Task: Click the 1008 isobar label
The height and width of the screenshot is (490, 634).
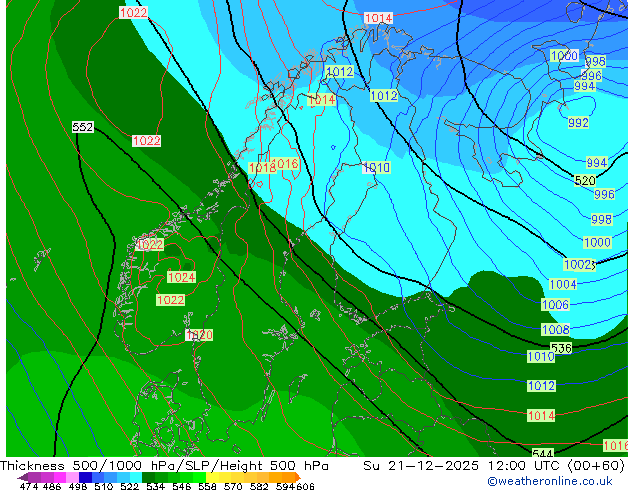Action: (555, 330)
